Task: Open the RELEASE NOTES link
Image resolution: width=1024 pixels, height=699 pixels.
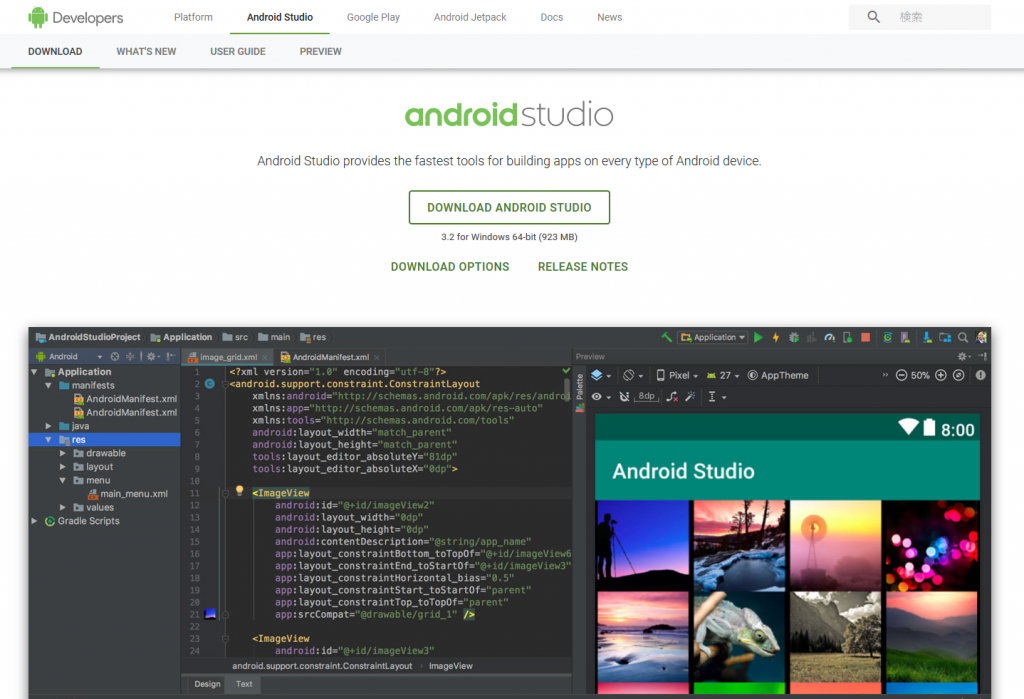Action: (x=583, y=267)
